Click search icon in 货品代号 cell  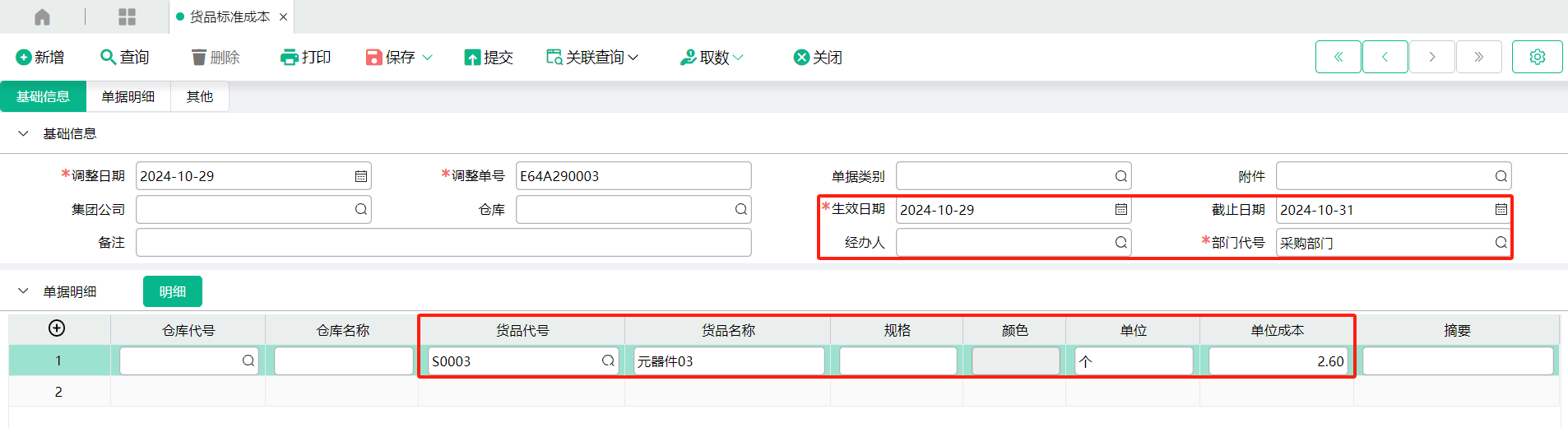tap(608, 361)
